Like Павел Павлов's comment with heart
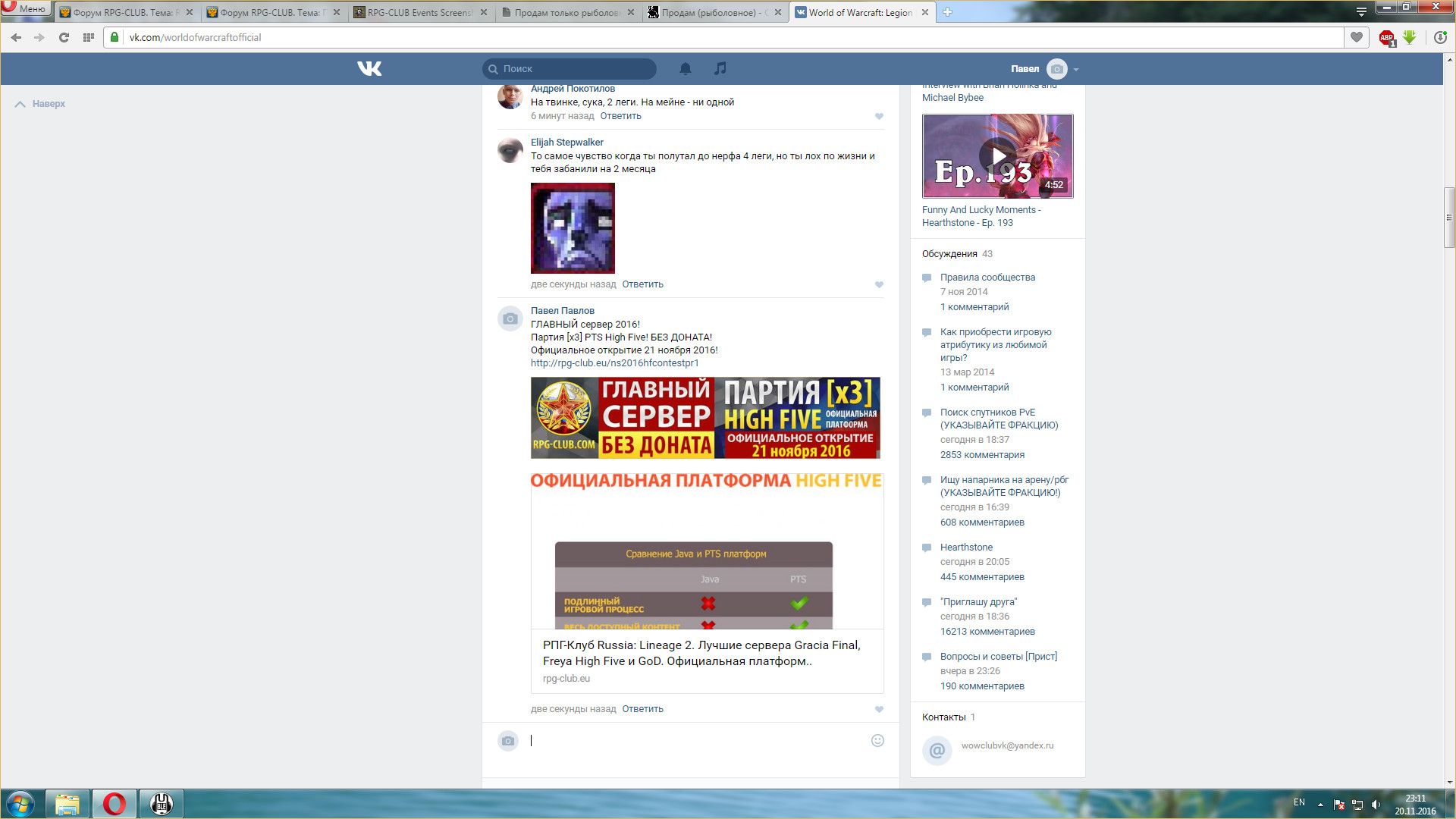This screenshot has height=819, width=1456. 879,710
